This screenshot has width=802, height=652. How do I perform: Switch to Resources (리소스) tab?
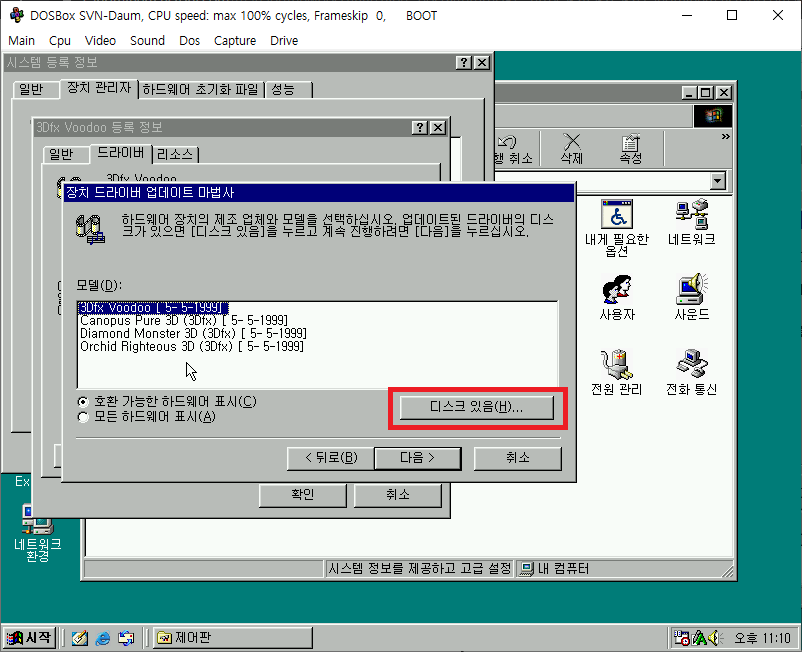pos(175,154)
